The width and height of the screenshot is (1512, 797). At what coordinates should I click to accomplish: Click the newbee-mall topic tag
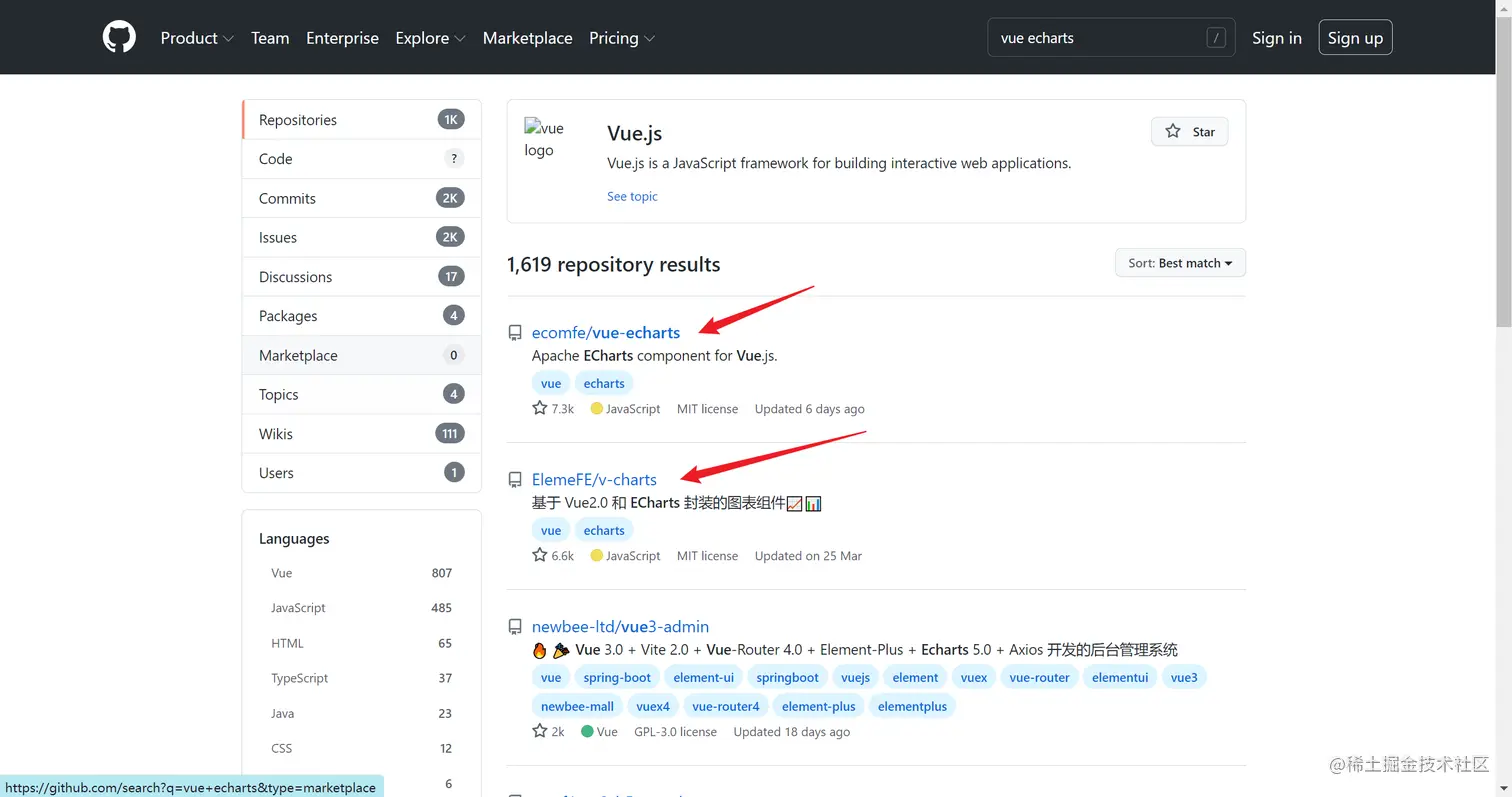point(577,706)
